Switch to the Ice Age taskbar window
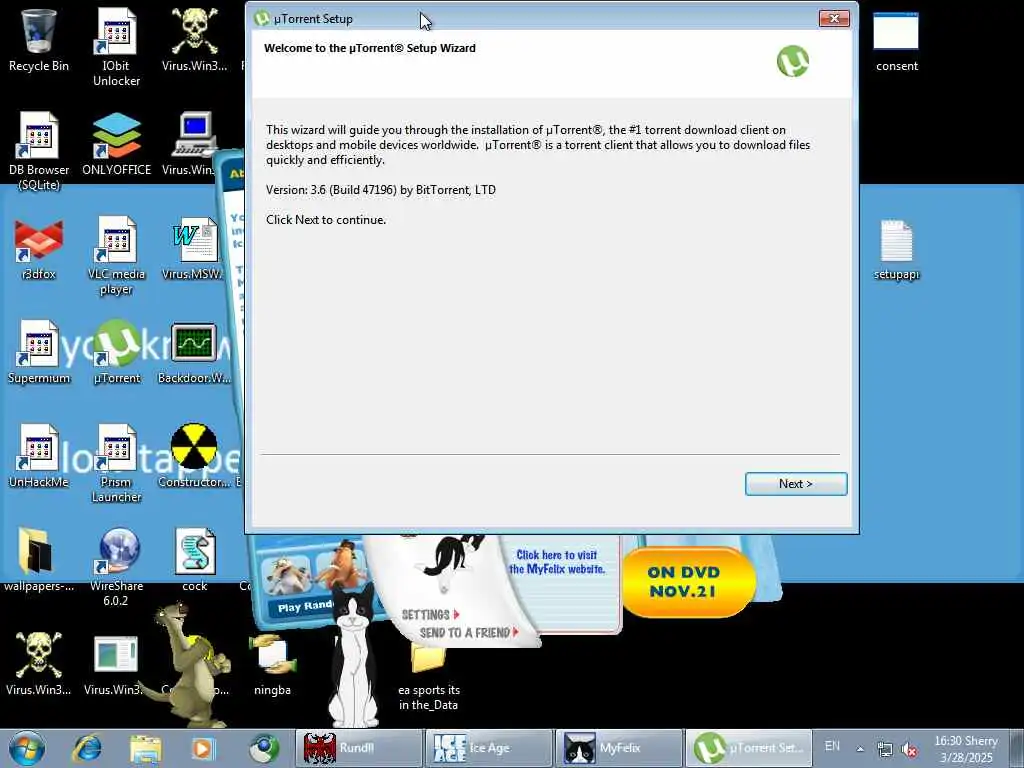Screen dimensions: 1024x768 [x=489, y=748]
